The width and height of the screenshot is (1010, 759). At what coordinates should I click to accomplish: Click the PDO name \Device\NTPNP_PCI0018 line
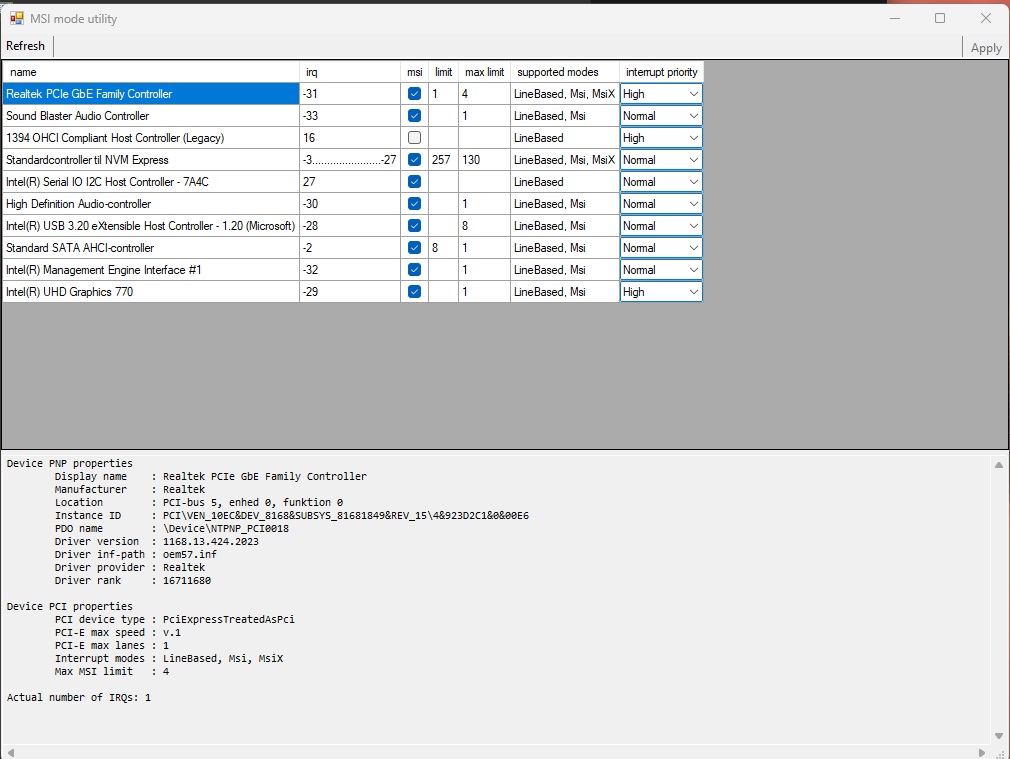tap(172, 528)
